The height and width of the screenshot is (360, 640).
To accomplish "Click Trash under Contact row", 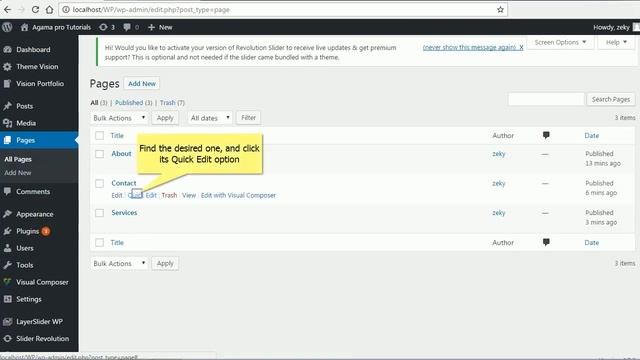I will (x=169, y=196).
